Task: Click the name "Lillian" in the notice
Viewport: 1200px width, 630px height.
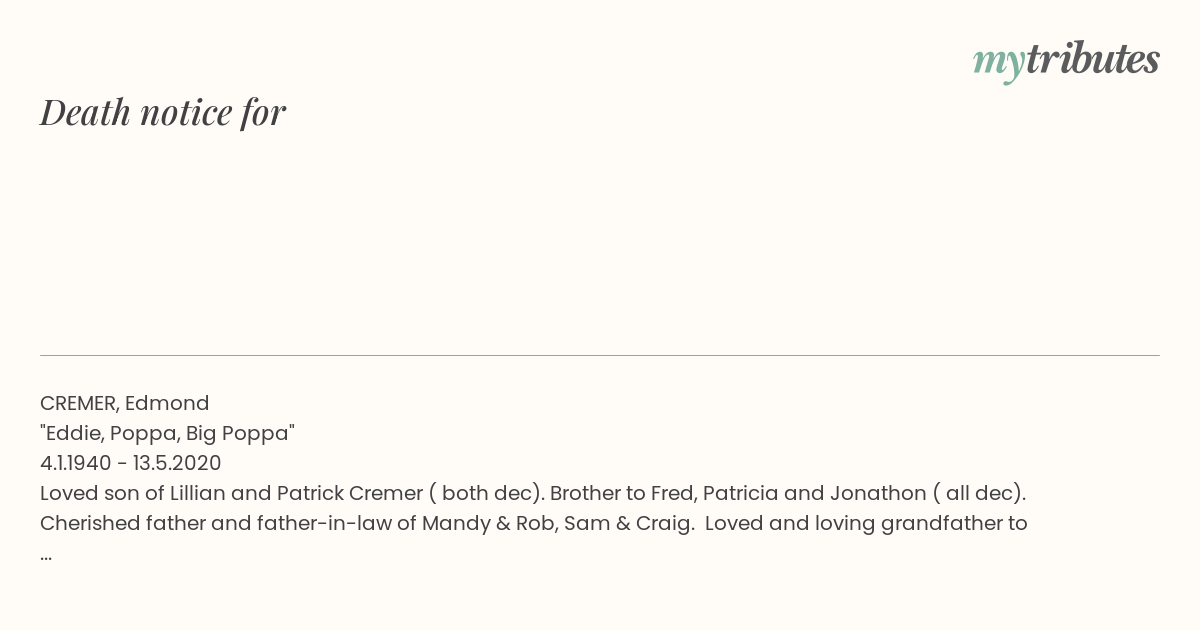Action: [198, 493]
